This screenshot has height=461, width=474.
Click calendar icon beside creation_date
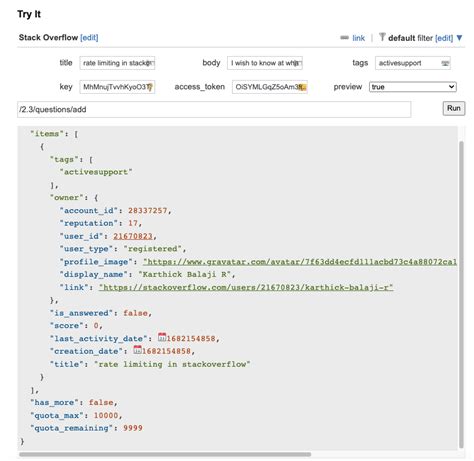(137, 350)
